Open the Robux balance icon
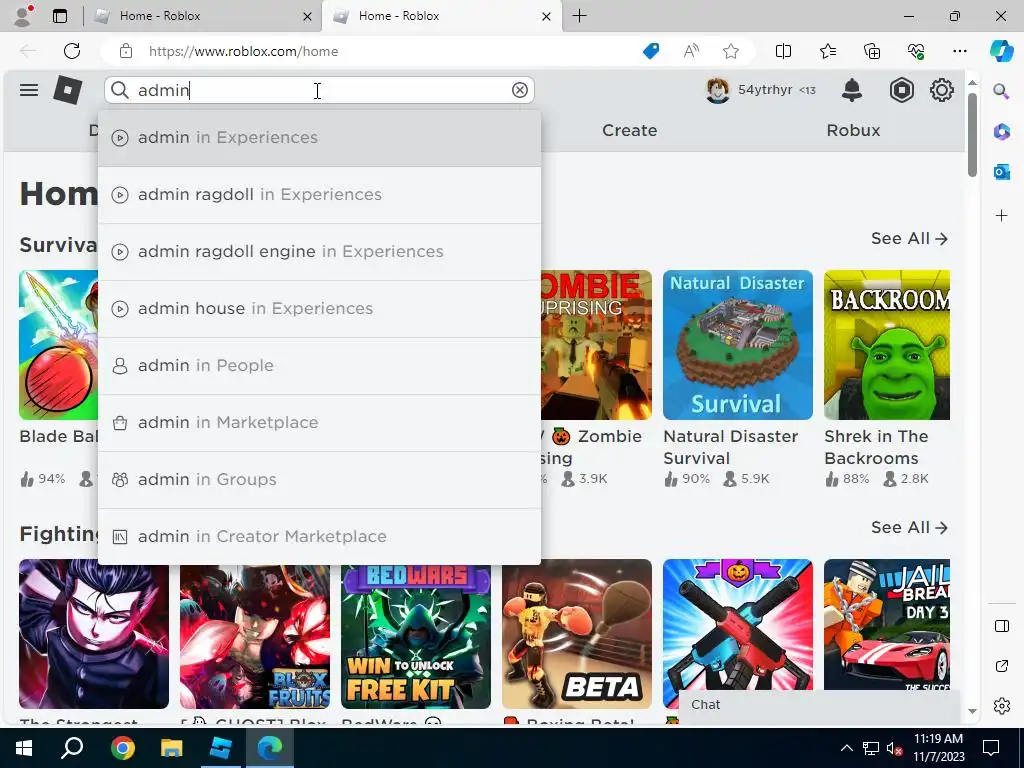This screenshot has width=1024, height=768. point(901,90)
